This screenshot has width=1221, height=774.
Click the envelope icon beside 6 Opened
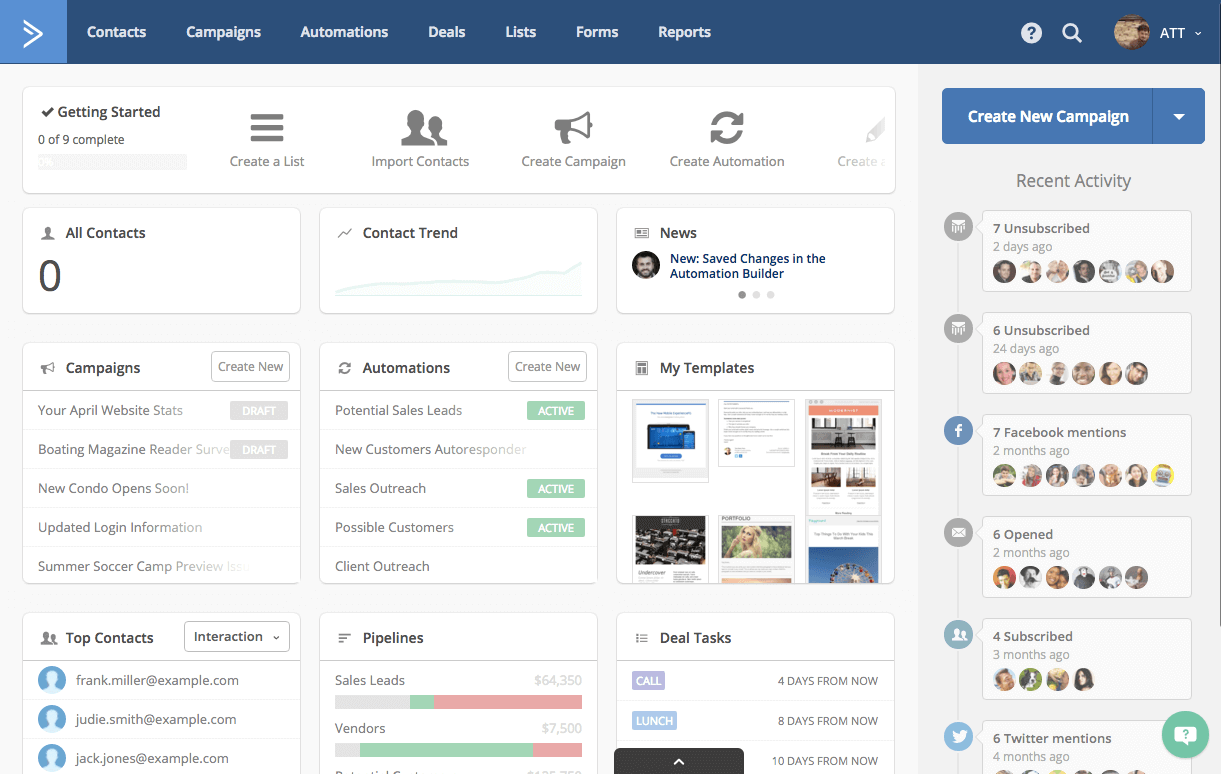click(958, 533)
